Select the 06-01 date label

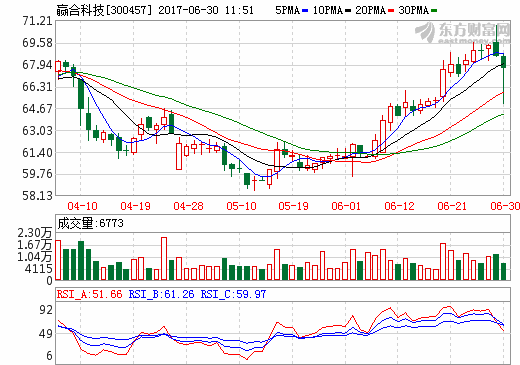pyautogui.click(x=346, y=206)
